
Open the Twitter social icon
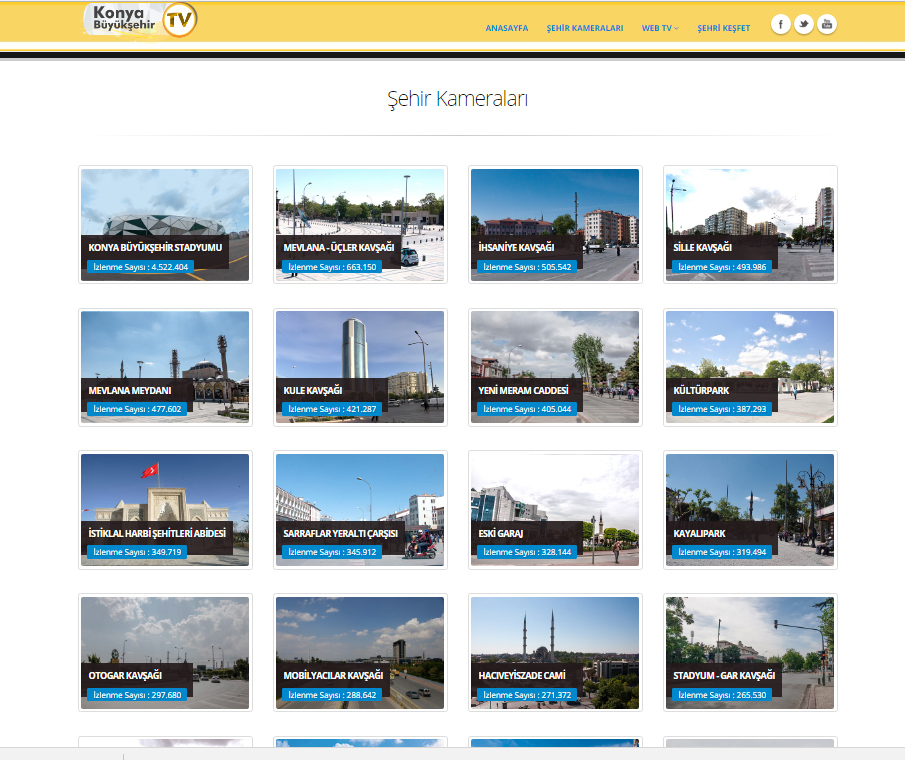click(x=803, y=24)
